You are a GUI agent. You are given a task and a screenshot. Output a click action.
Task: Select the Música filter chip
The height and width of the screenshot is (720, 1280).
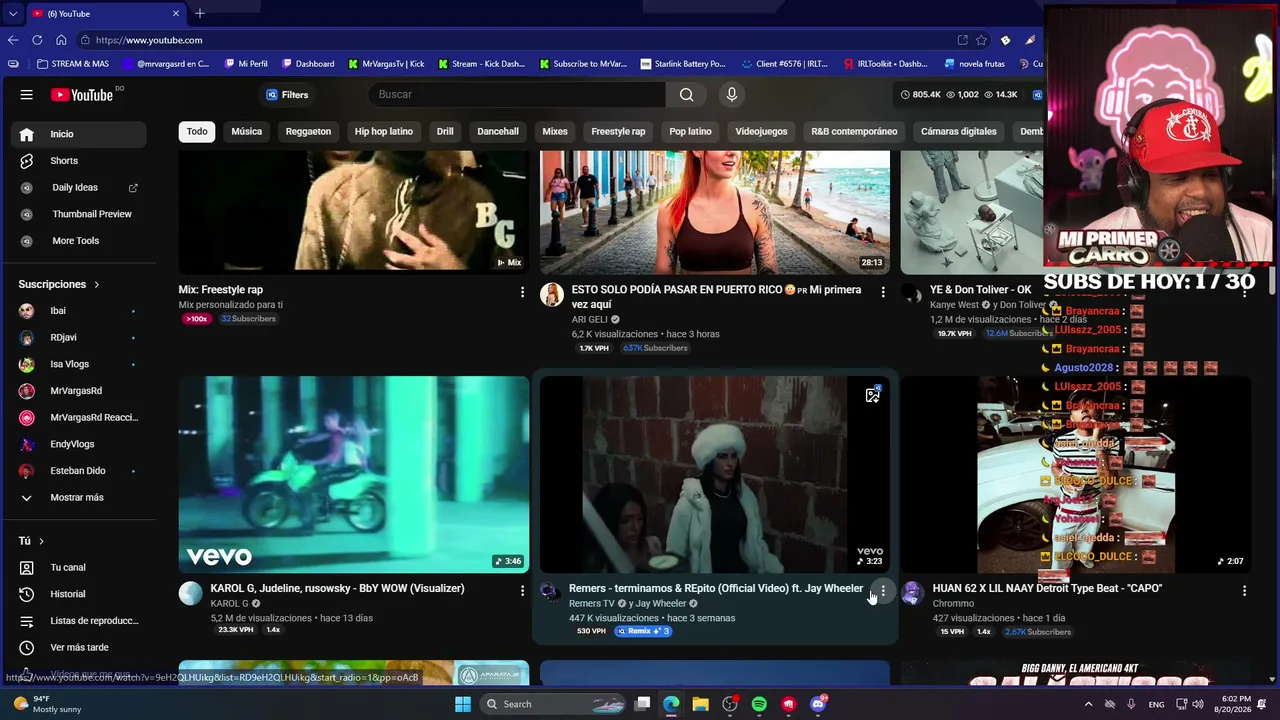coord(247,131)
